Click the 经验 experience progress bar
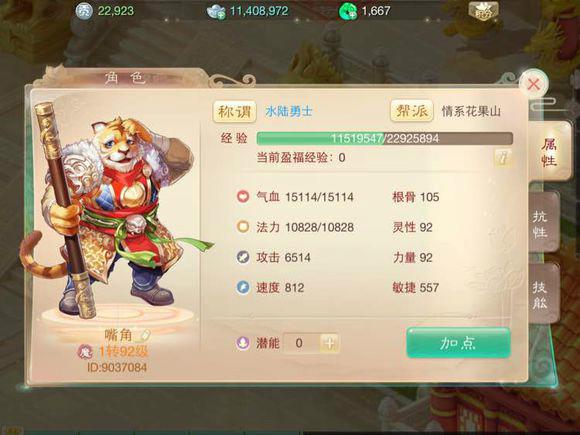The image size is (580, 435). 385,139
